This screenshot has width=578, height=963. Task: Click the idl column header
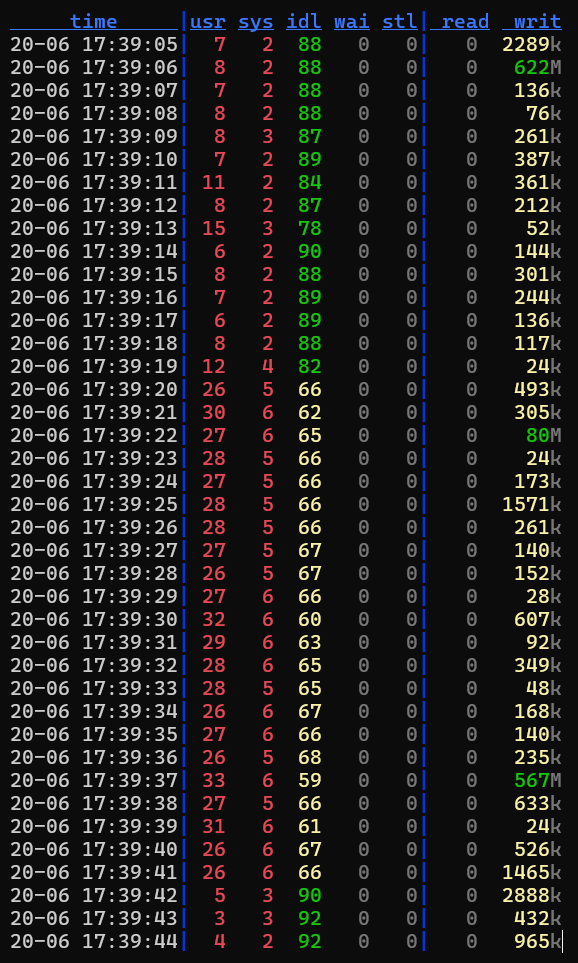304,21
